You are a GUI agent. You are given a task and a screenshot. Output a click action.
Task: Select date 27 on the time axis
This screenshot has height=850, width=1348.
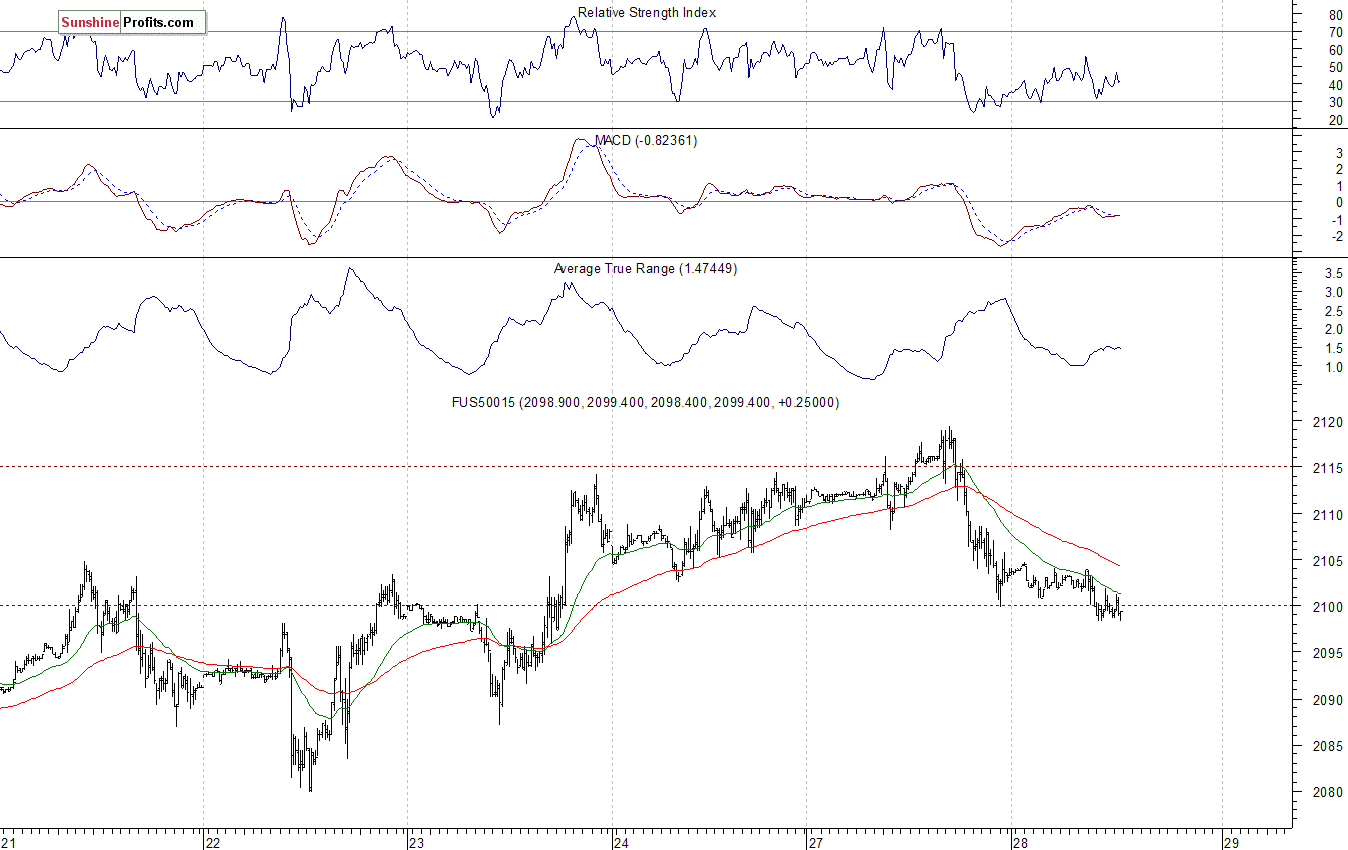point(815,843)
